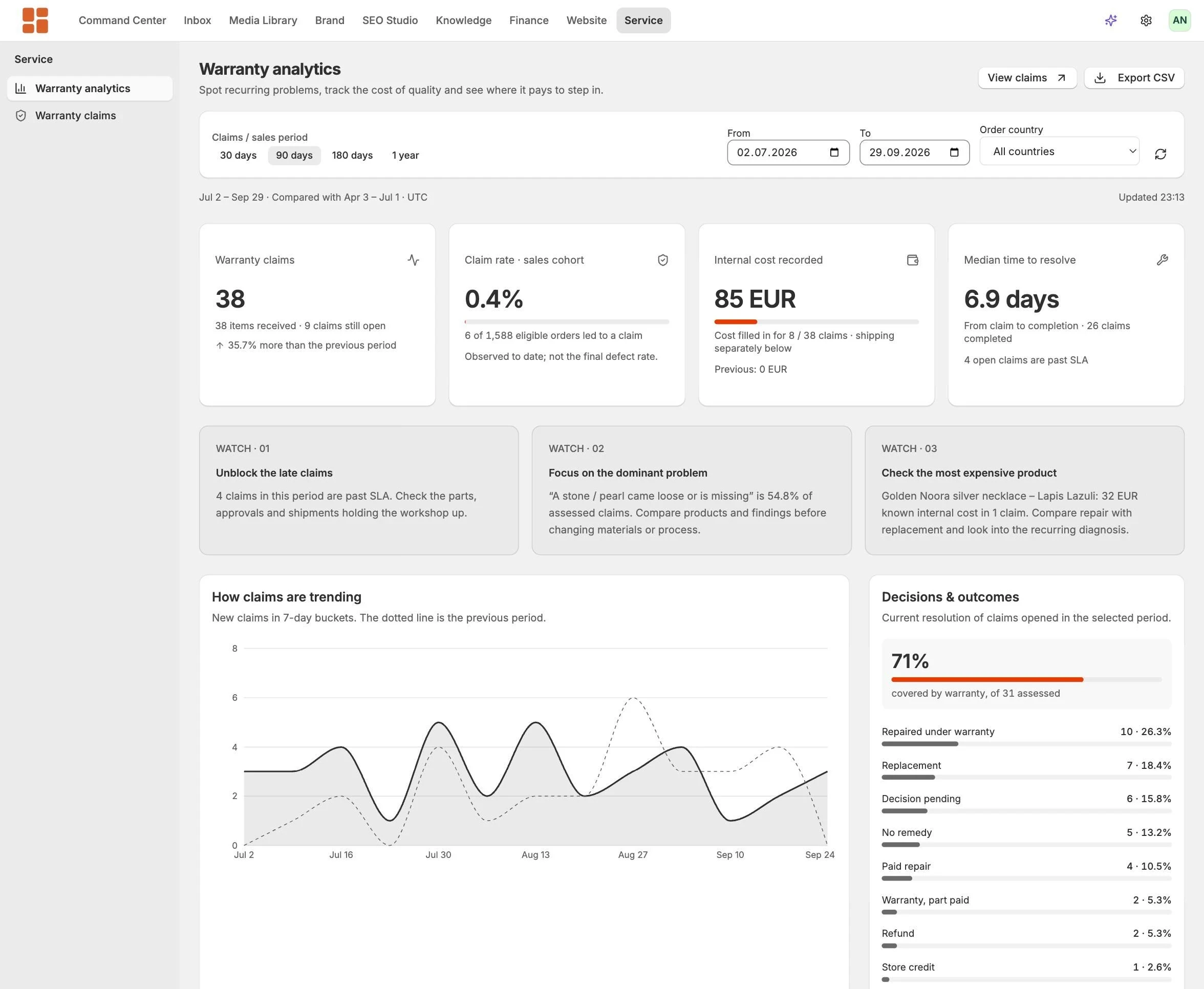Click the Sep 10 label on trend chart

click(730, 854)
